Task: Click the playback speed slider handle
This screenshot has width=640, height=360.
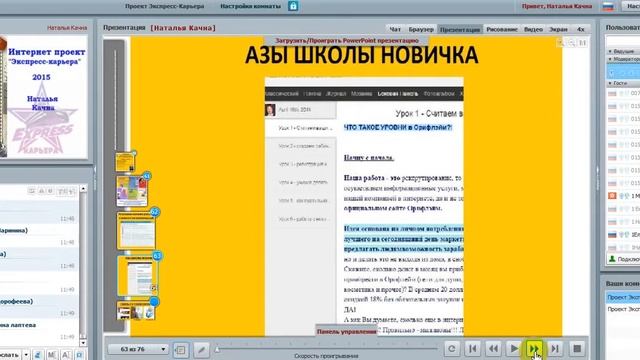Action: pos(218,349)
